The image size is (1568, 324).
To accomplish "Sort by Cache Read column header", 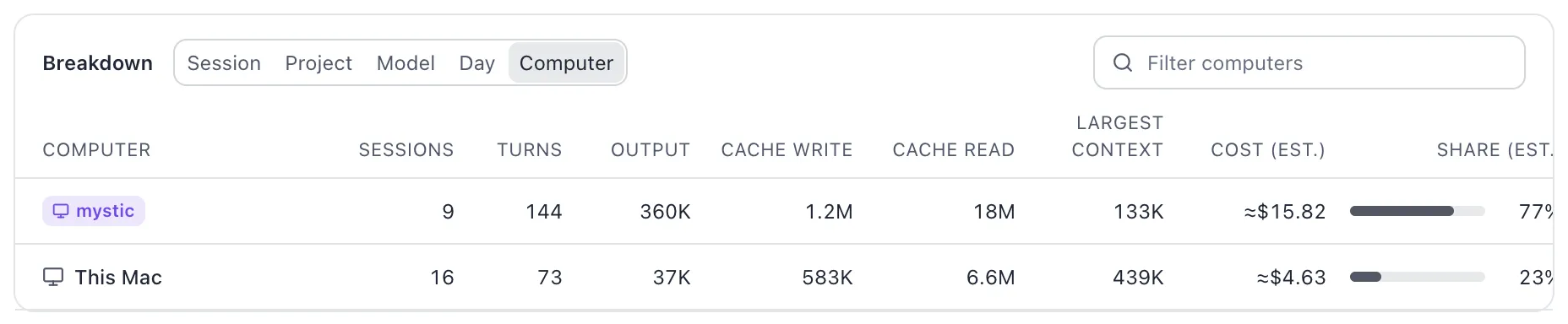I will point(954,150).
